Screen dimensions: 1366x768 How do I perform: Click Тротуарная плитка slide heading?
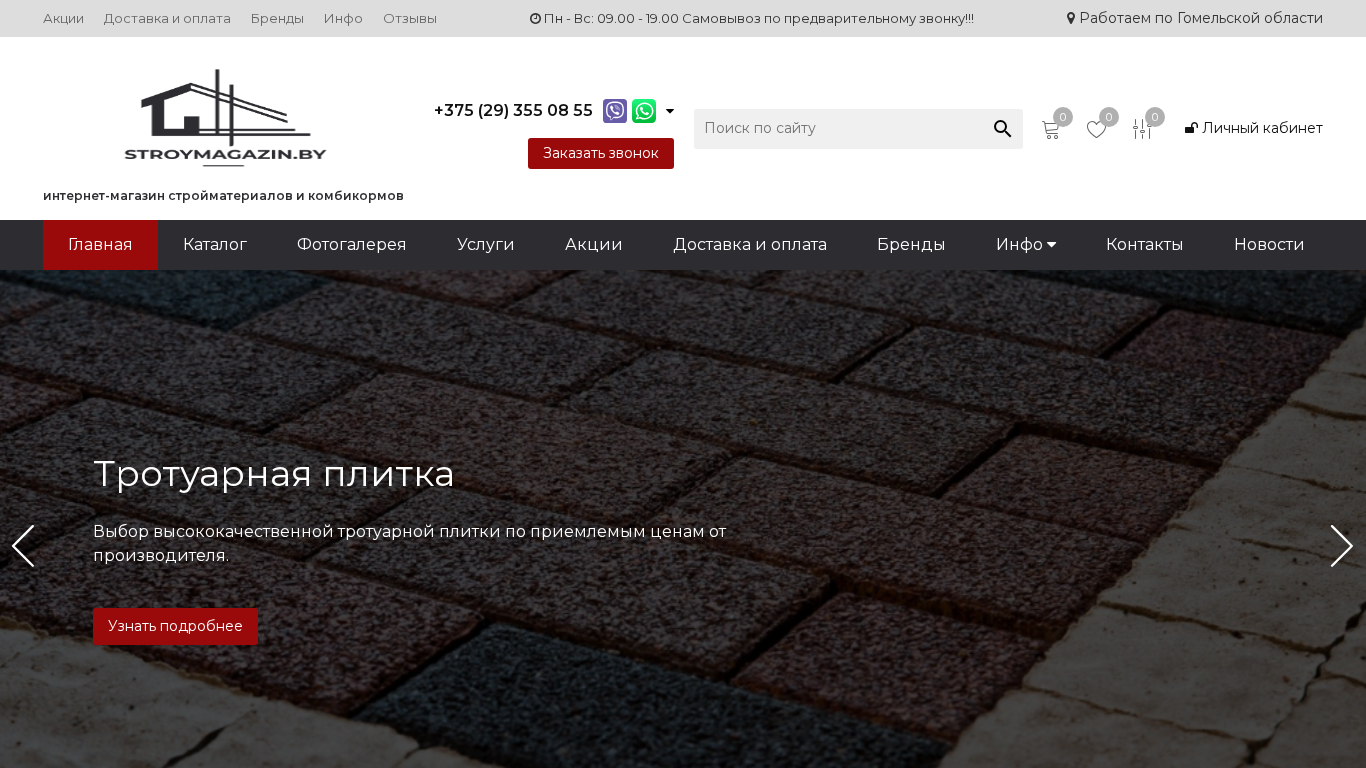pyautogui.click(x=274, y=474)
